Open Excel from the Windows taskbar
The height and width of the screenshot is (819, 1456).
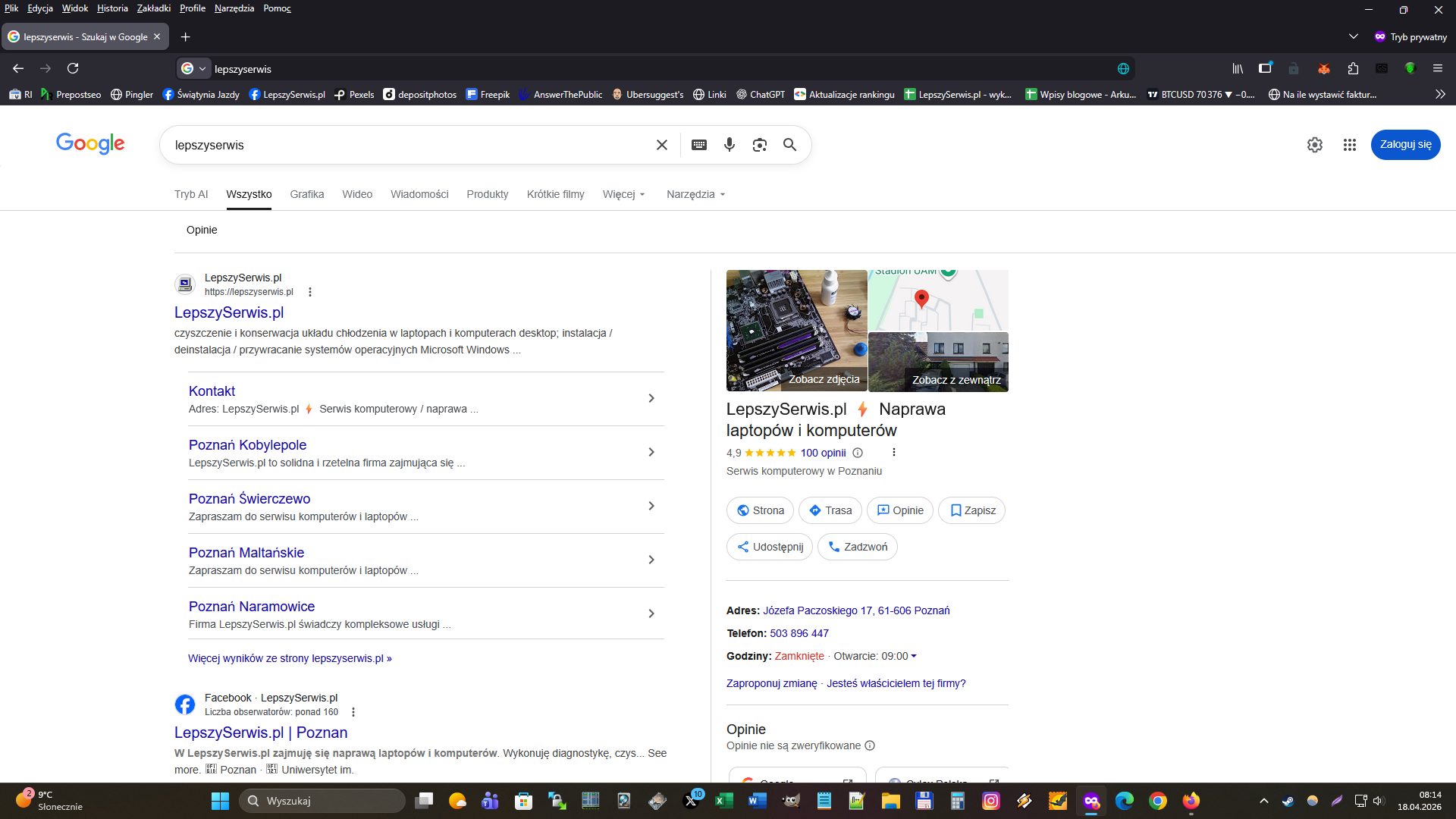point(724,801)
